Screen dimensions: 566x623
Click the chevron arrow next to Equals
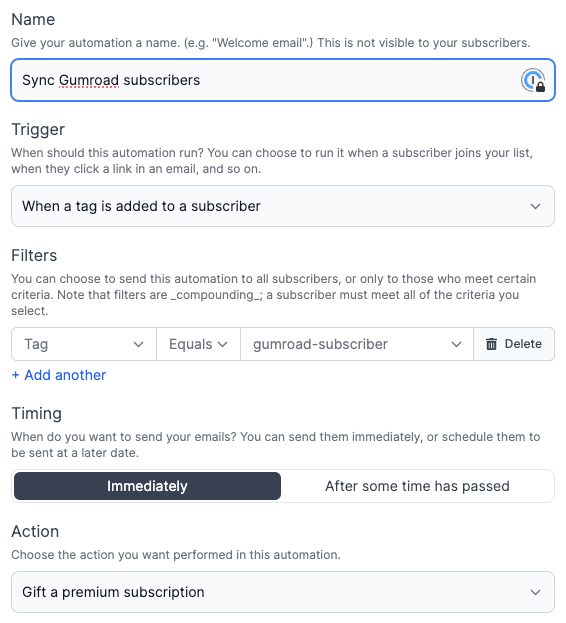223,344
